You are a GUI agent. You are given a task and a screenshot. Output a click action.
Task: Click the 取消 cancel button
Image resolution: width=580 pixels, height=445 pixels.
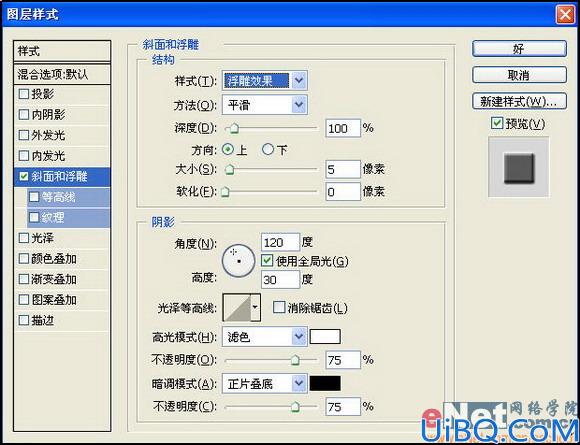(519, 75)
